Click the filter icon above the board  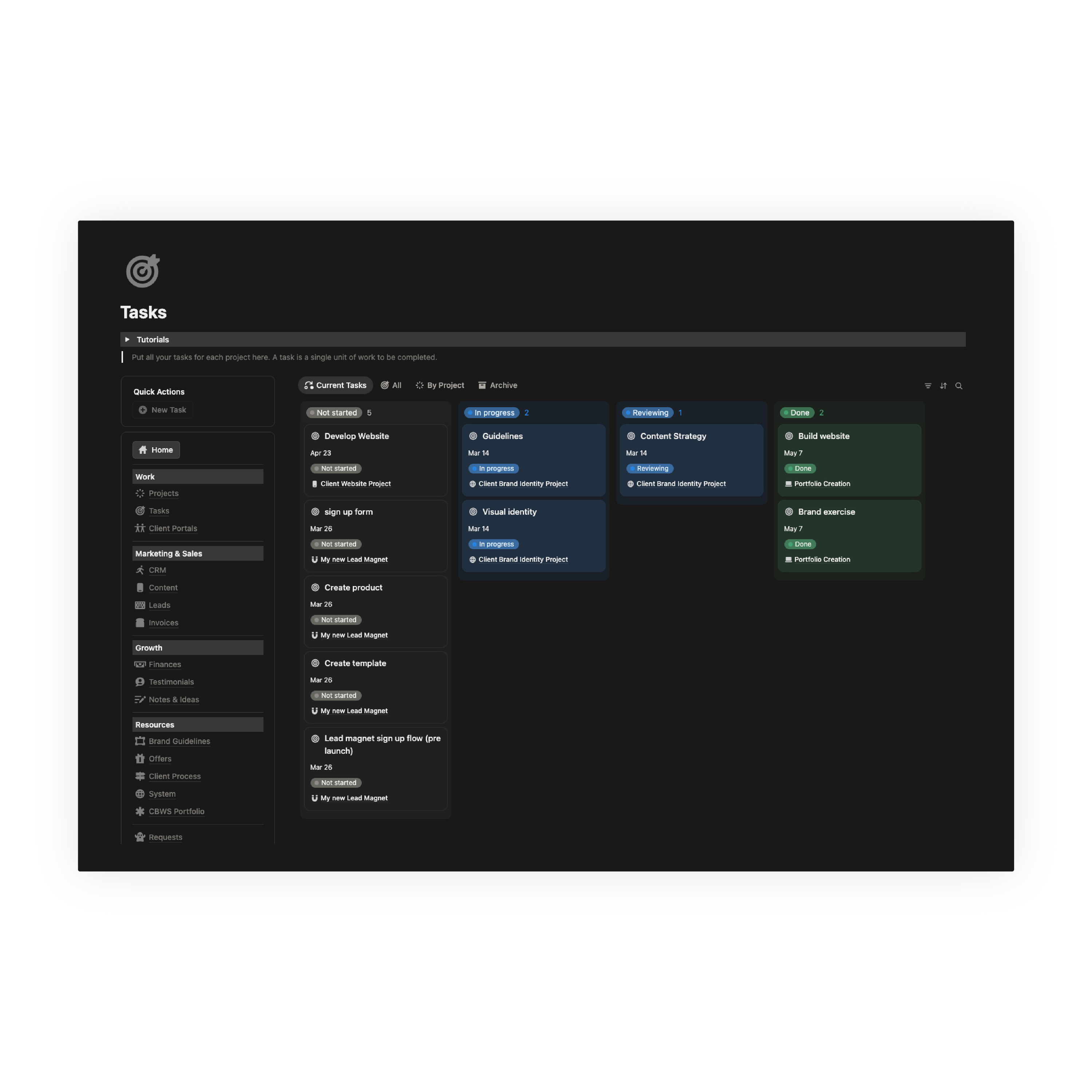pos(927,385)
